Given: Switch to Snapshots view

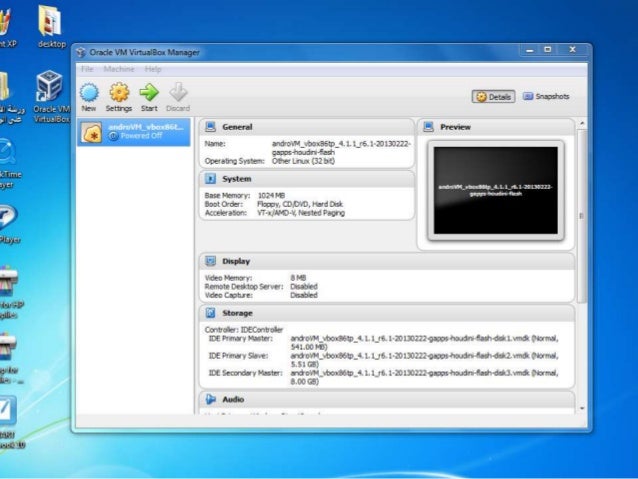Looking at the screenshot, I should click(546, 97).
